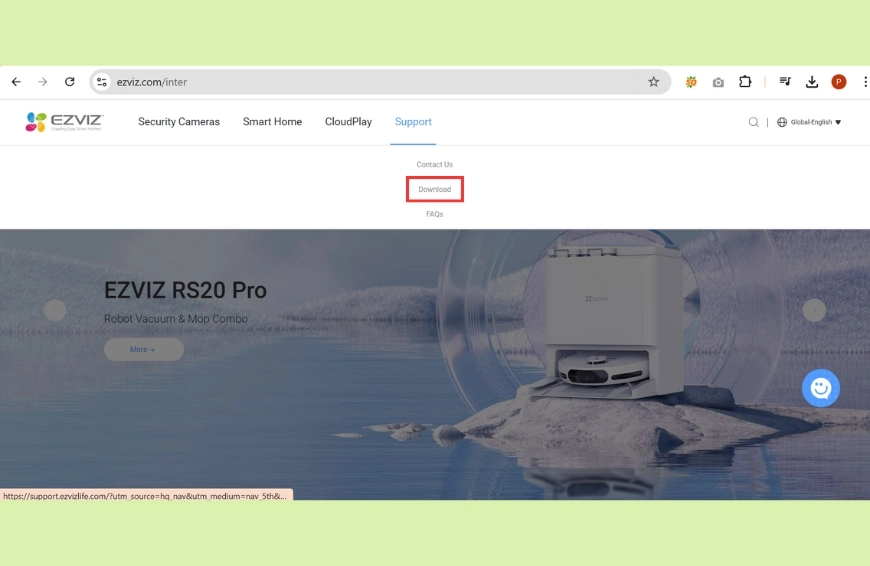Reload the page with the refresh icon
Image resolution: width=870 pixels, height=566 pixels.
click(x=69, y=82)
